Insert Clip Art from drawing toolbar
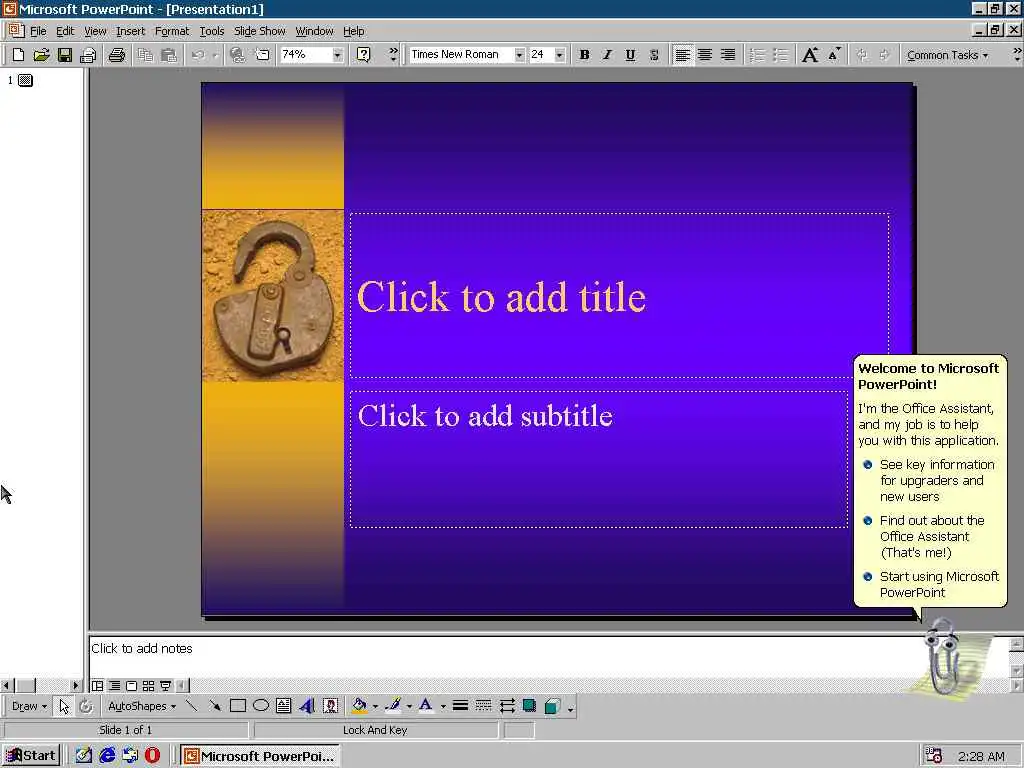The height and width of the screenshot is (768, 1024). click(330, 705)
